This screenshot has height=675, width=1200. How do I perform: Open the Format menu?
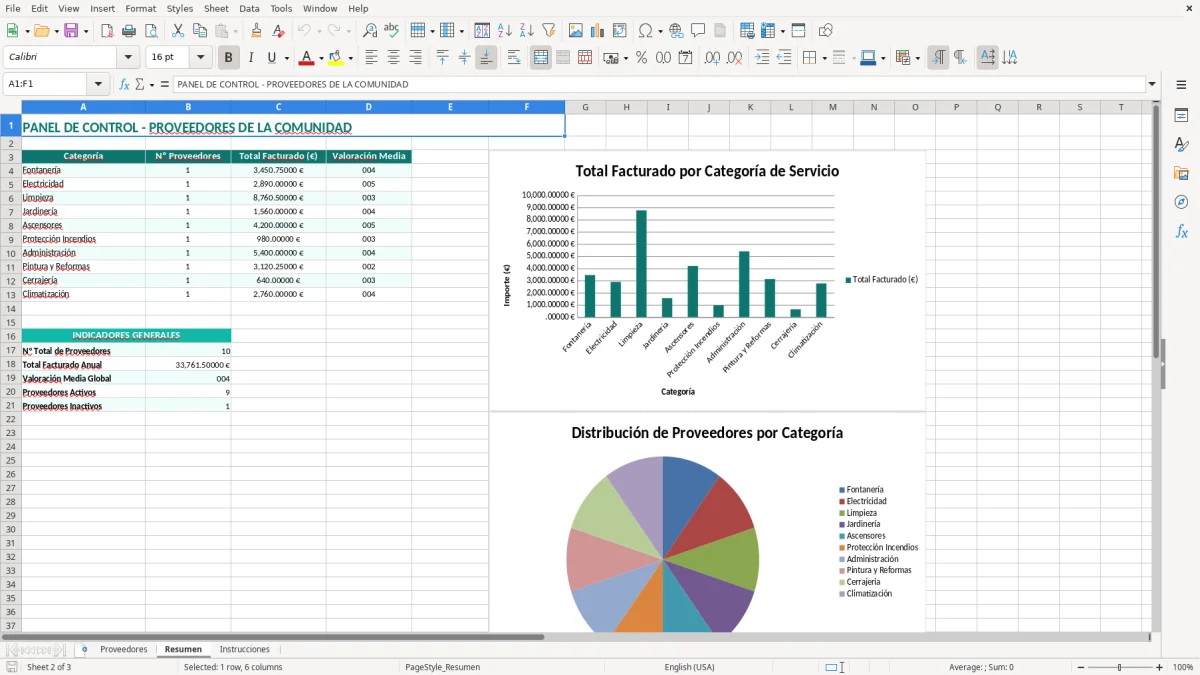(x=140, y=8)
